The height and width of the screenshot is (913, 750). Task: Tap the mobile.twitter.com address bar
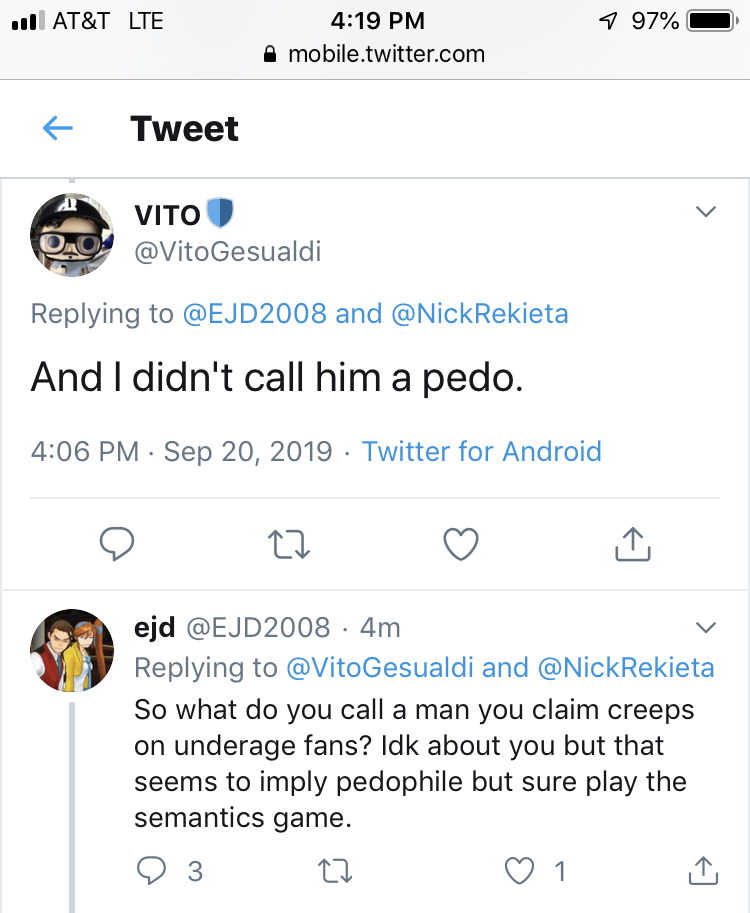(x=375, y=54)
